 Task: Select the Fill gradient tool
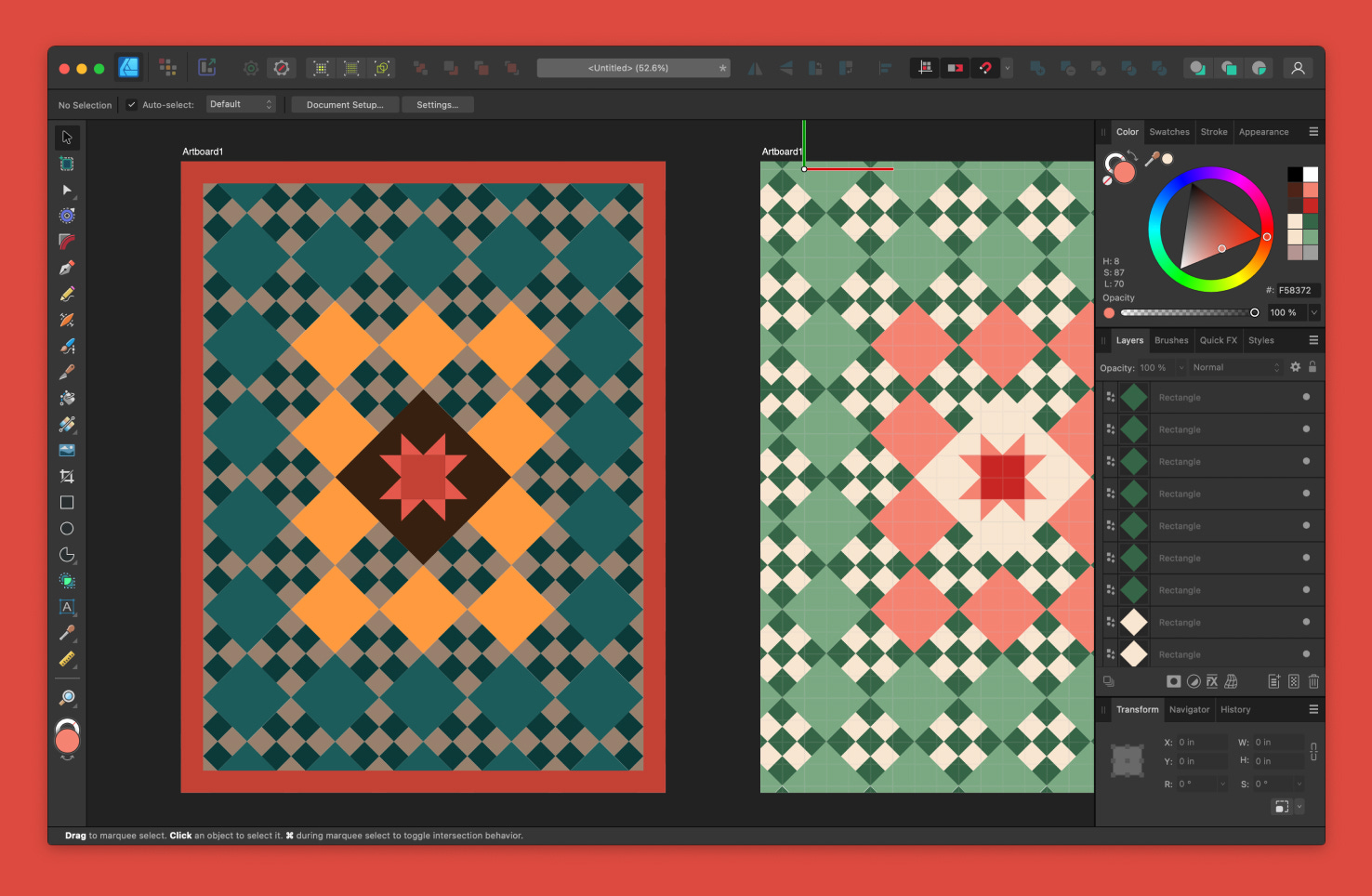66,423
